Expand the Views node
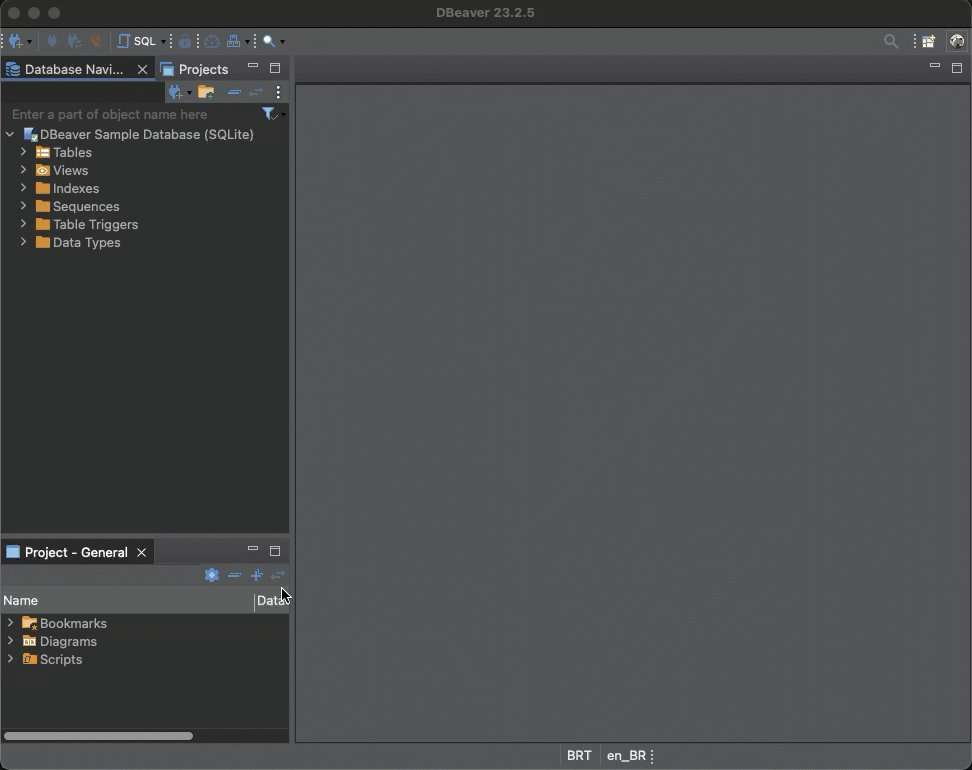 click(x=24, y=170)
